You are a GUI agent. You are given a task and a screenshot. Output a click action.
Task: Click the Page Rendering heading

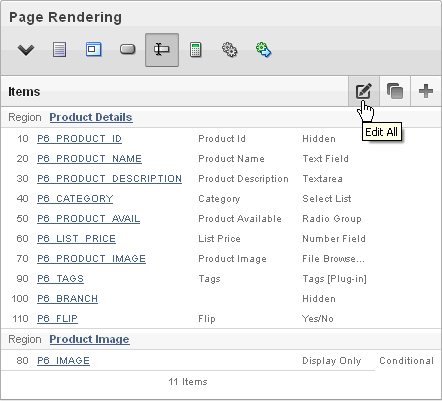[x=65, y=17]
